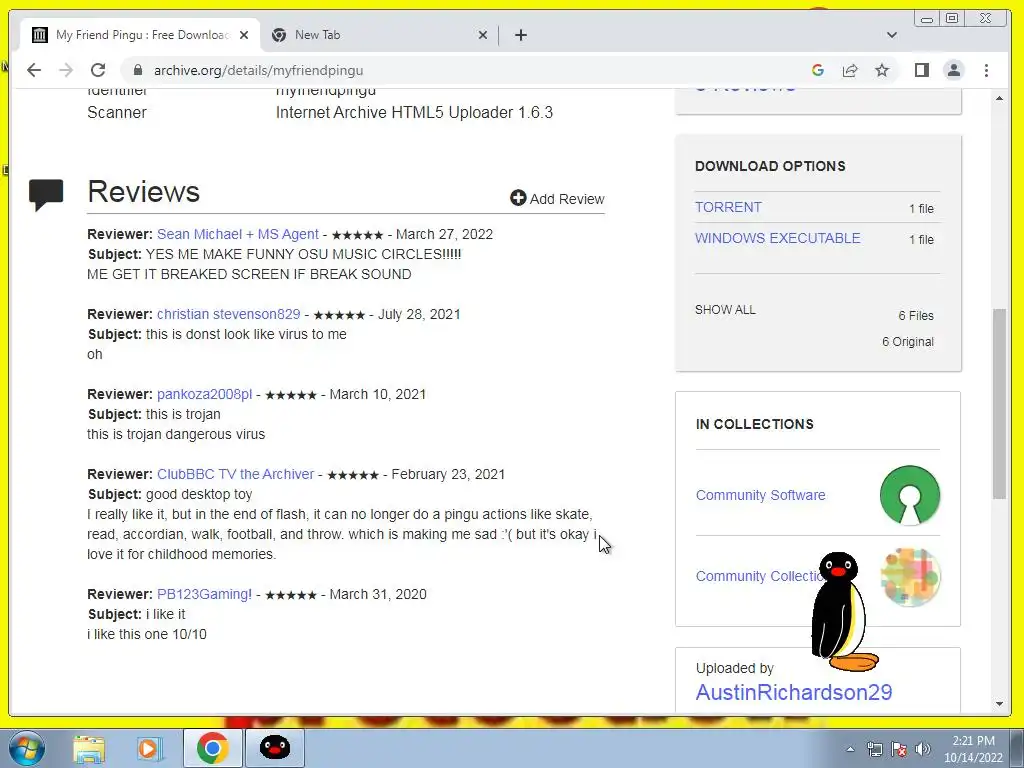Open reviewer christian stevenson829 profile
This screenshot has height=768, width=1024.
tap(229, 314)
